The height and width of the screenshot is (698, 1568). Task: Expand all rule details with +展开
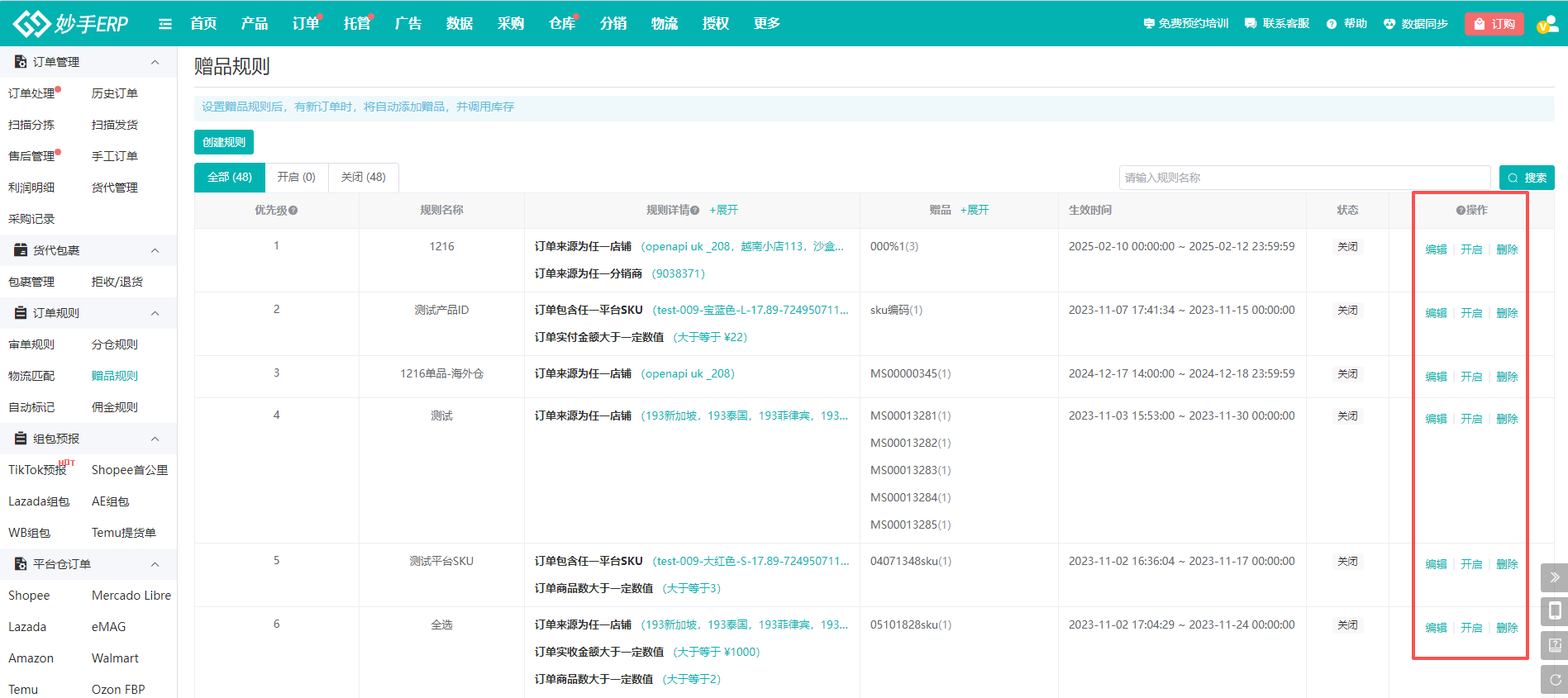tap(723, 211)
